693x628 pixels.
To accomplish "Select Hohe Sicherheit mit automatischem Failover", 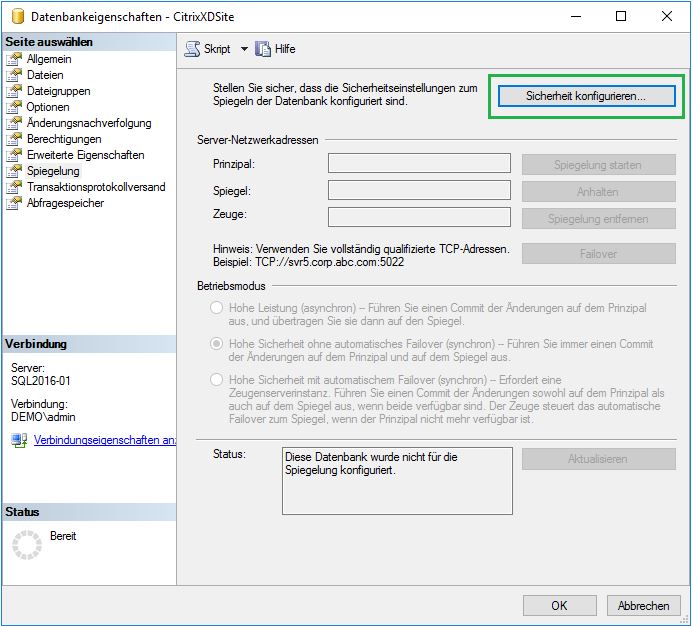I will pyautogui.click(x=217, y=380).
